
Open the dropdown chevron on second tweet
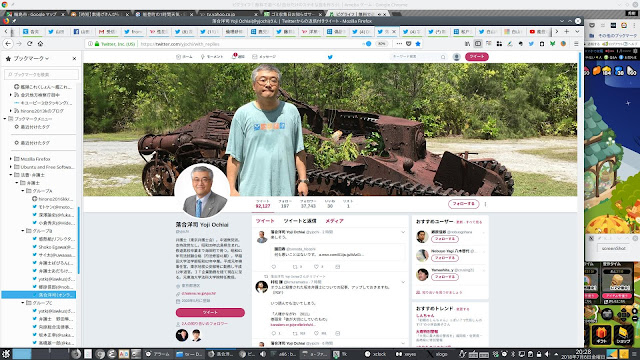pyautogui.click(x=403, y=282)
